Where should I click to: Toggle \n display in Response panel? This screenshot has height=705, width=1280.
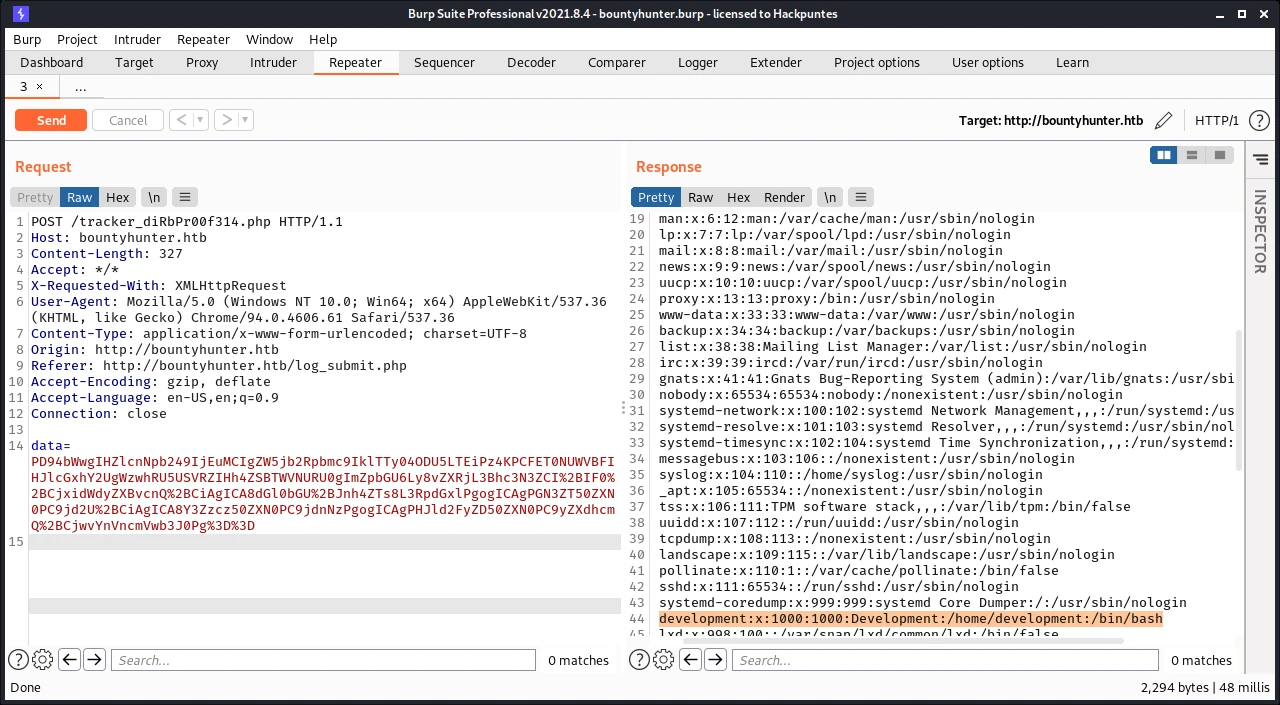[829, 197]
